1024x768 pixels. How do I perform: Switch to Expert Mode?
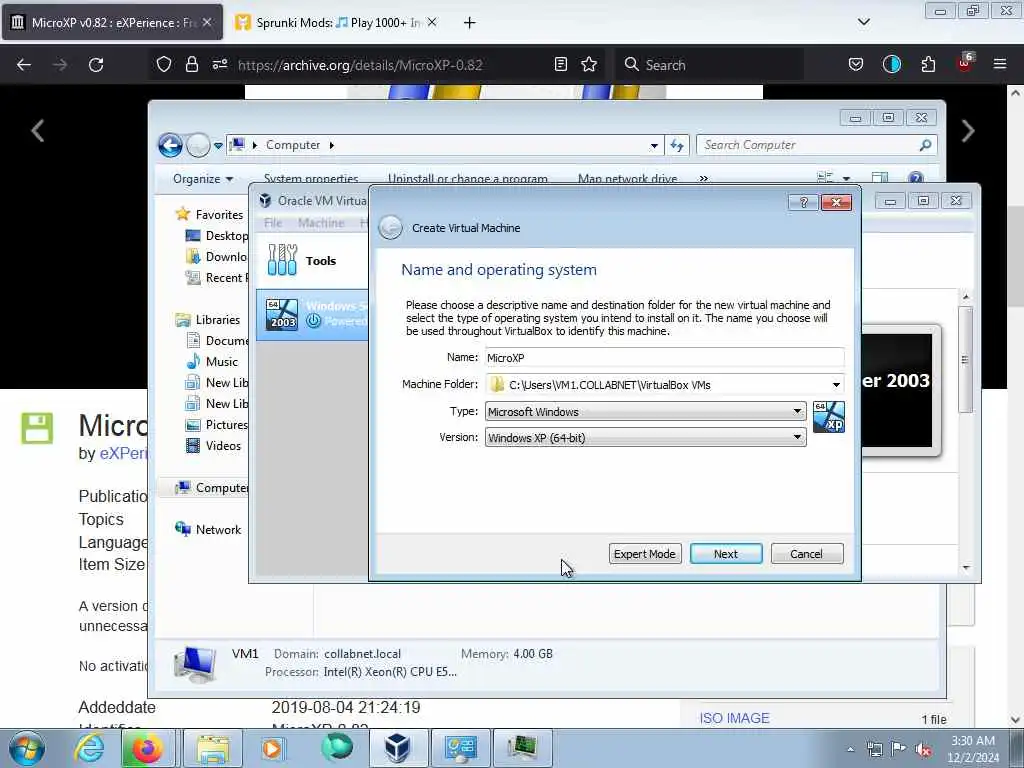tap(645, 554)
